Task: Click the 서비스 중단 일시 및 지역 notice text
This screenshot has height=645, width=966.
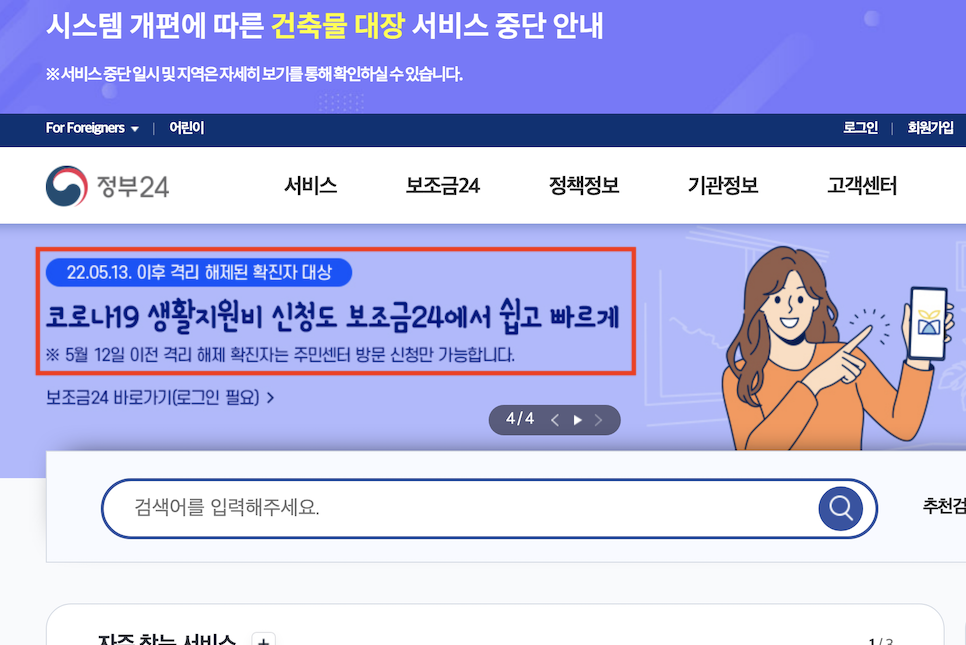Action: pos(254,75)
